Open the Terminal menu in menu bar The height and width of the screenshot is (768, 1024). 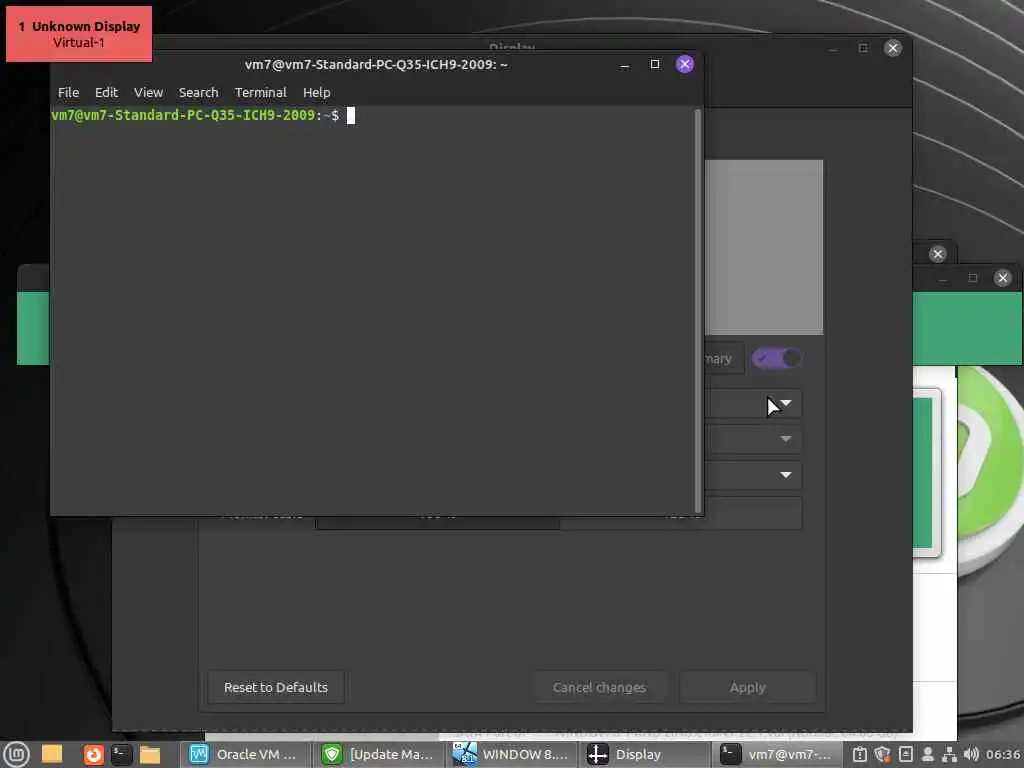pos(261,92)
